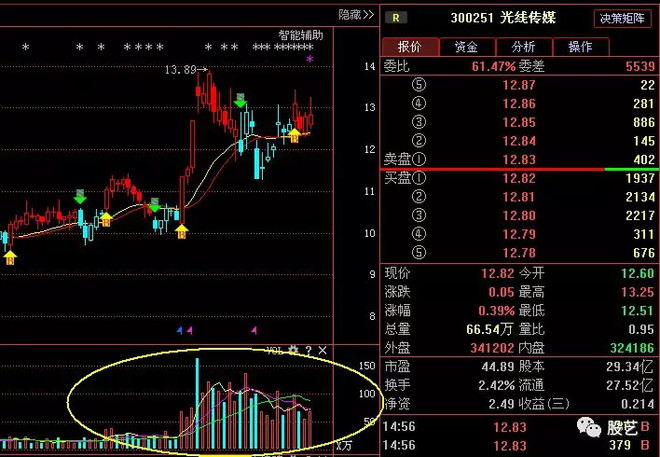Click the most recent green S sell marker
The height and width of the screenshot is (457, 660).
point(240,100)
